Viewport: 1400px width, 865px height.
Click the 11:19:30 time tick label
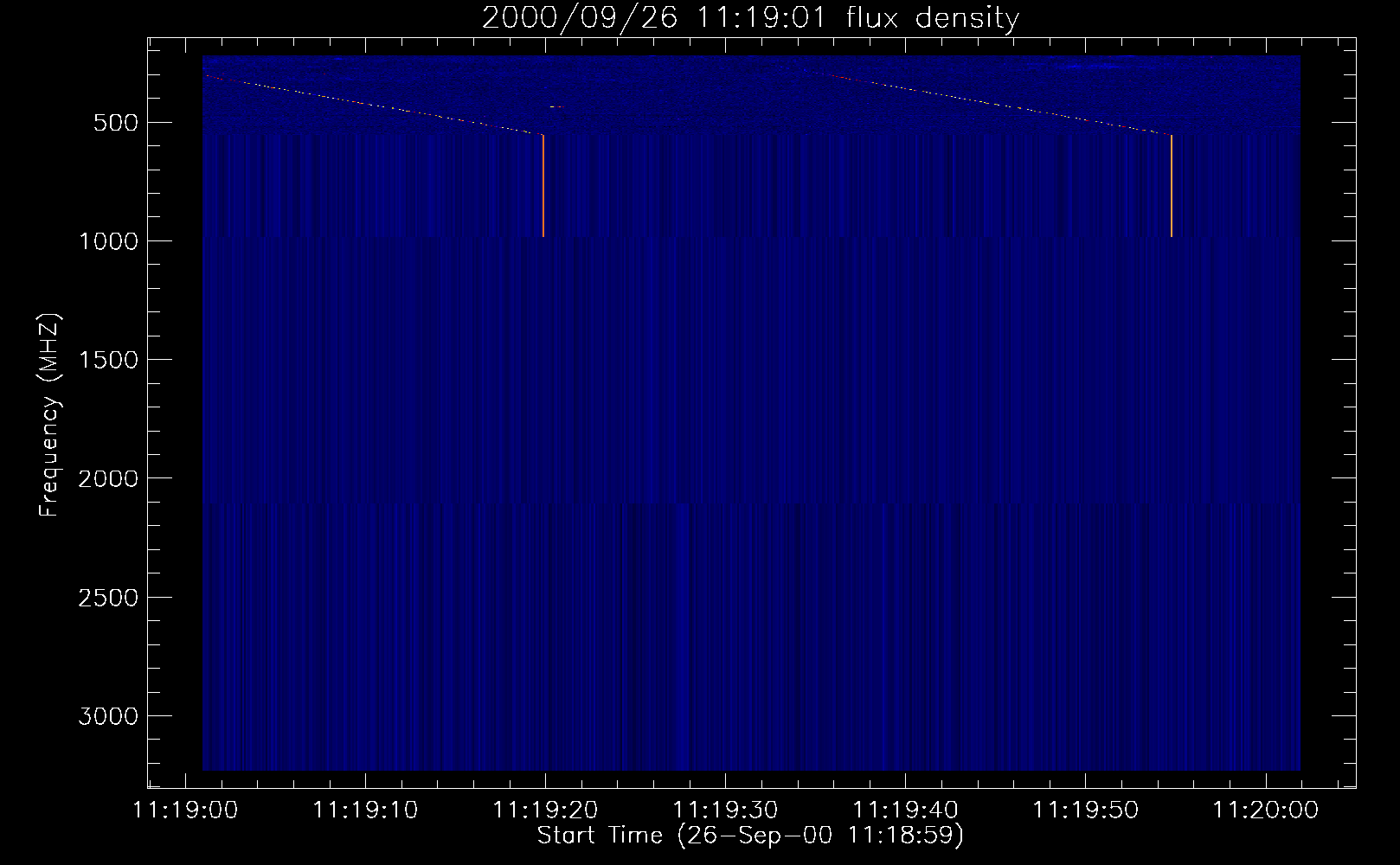coord(725,811)
